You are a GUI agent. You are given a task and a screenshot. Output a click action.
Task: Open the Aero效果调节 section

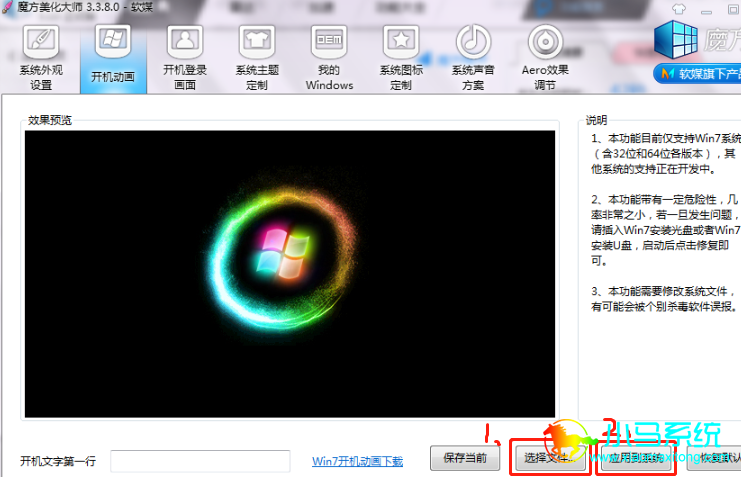coord(545,58)
